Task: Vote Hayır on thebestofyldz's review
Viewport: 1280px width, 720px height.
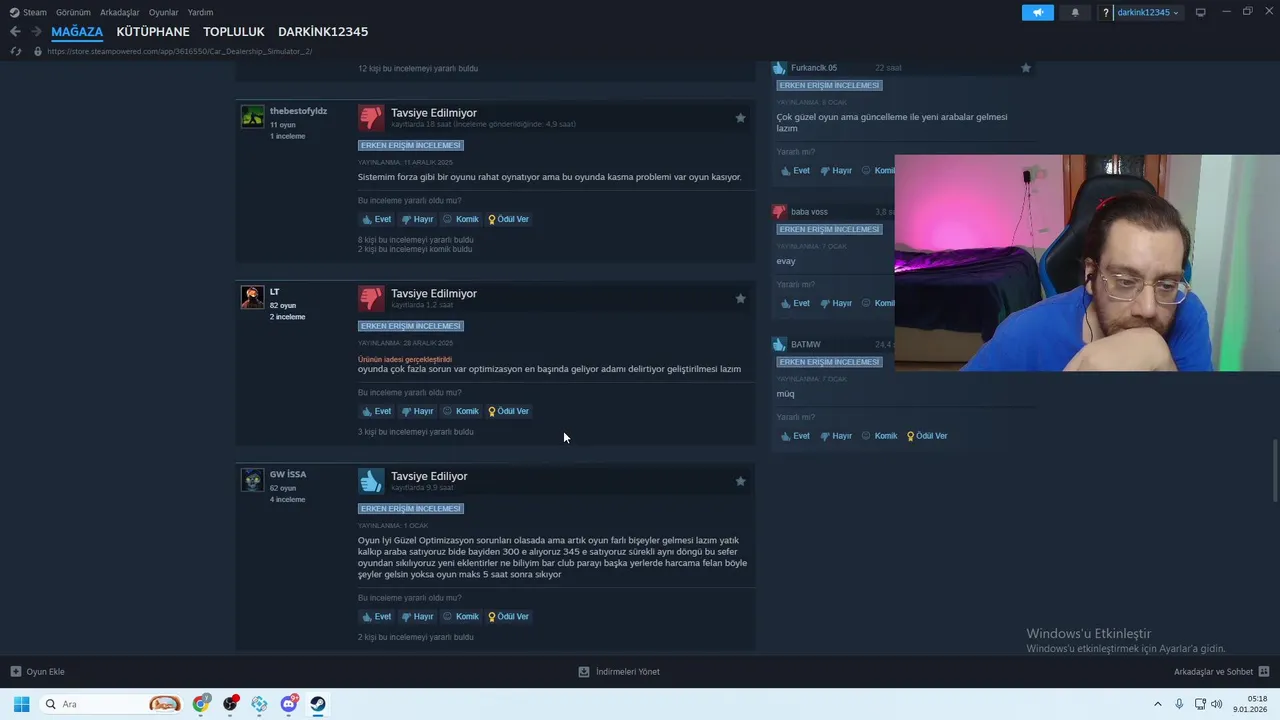Action: [418, 219]
